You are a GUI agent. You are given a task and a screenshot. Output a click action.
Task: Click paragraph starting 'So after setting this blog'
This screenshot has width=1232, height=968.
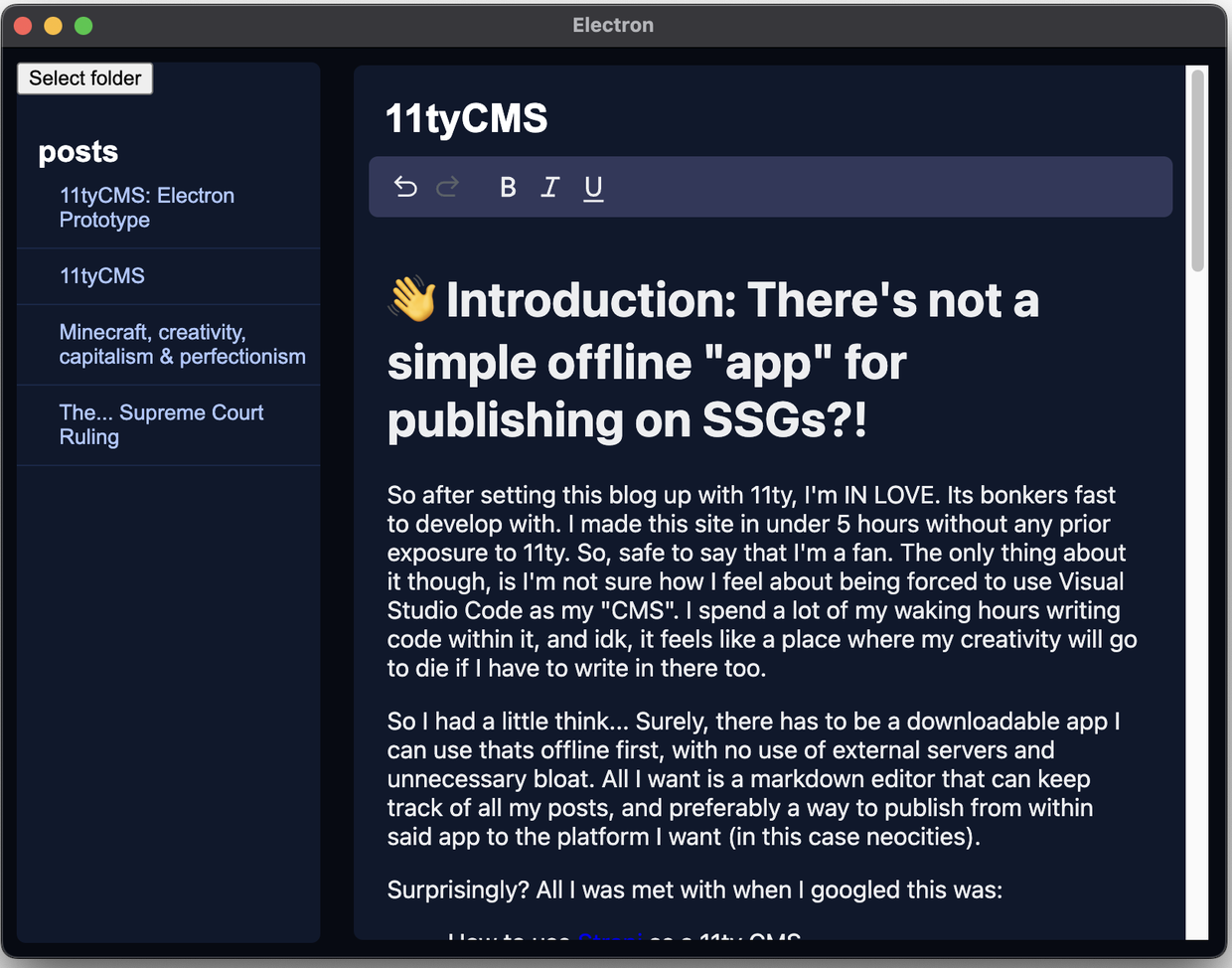point(762,581)
